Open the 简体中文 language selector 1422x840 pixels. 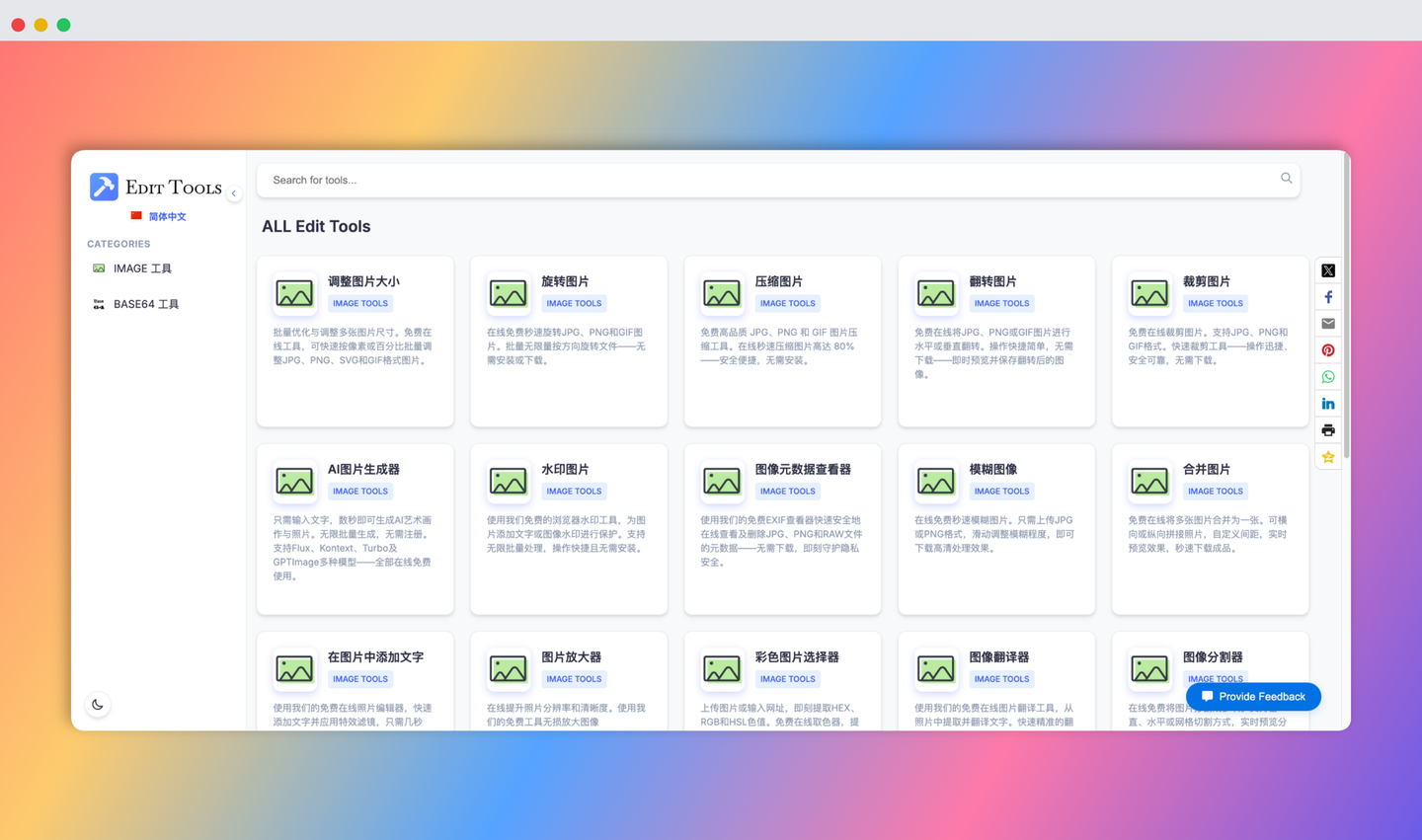click(x=158, y=216)
